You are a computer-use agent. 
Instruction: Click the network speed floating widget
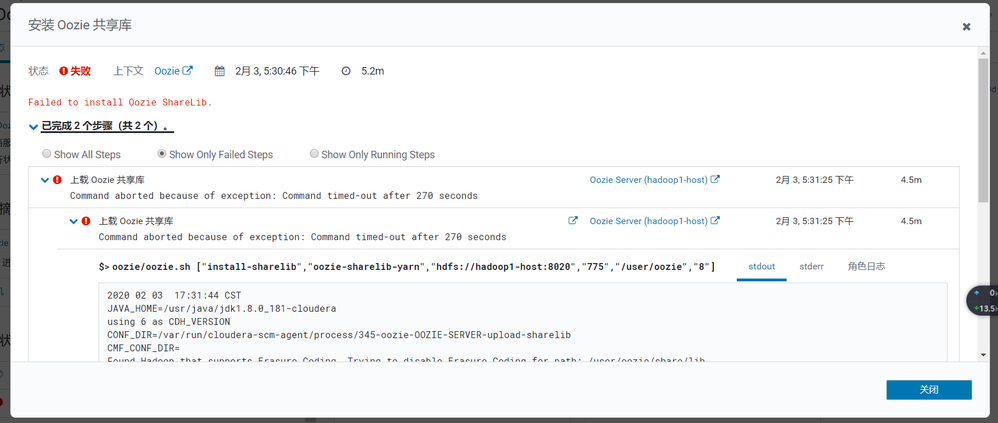[x=984, y=300]
